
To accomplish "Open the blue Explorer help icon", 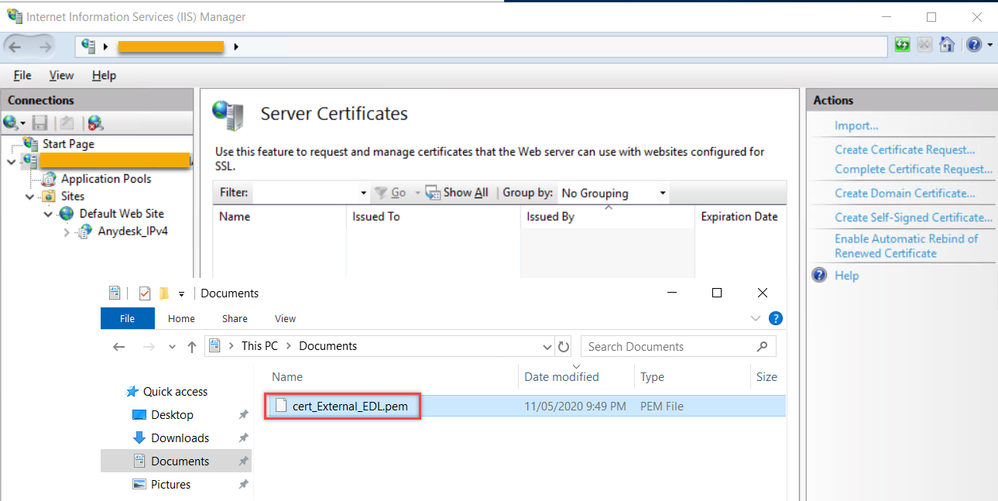I will tap(775, 319).
